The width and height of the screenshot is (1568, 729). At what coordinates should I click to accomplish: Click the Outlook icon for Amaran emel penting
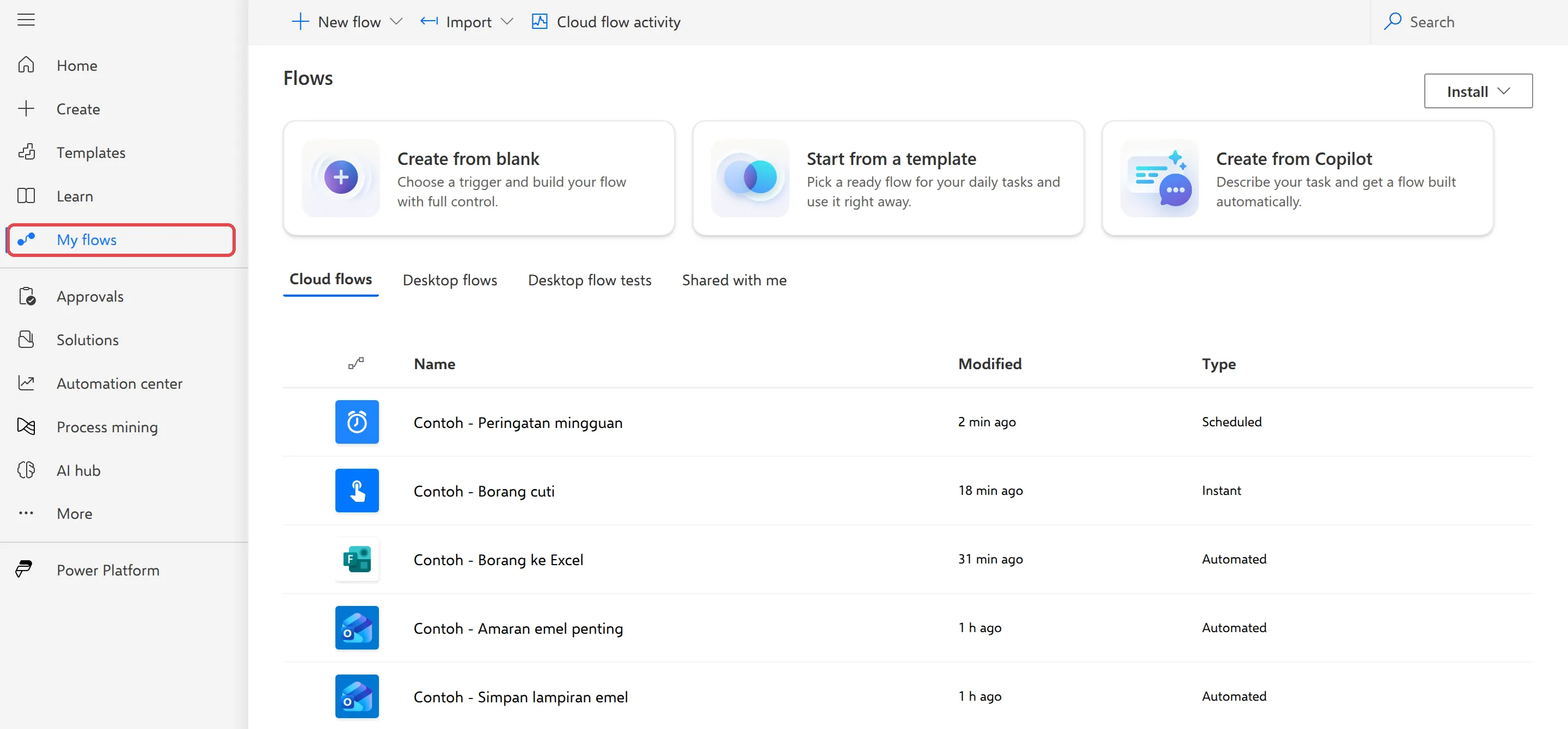(x=357, y=627)
